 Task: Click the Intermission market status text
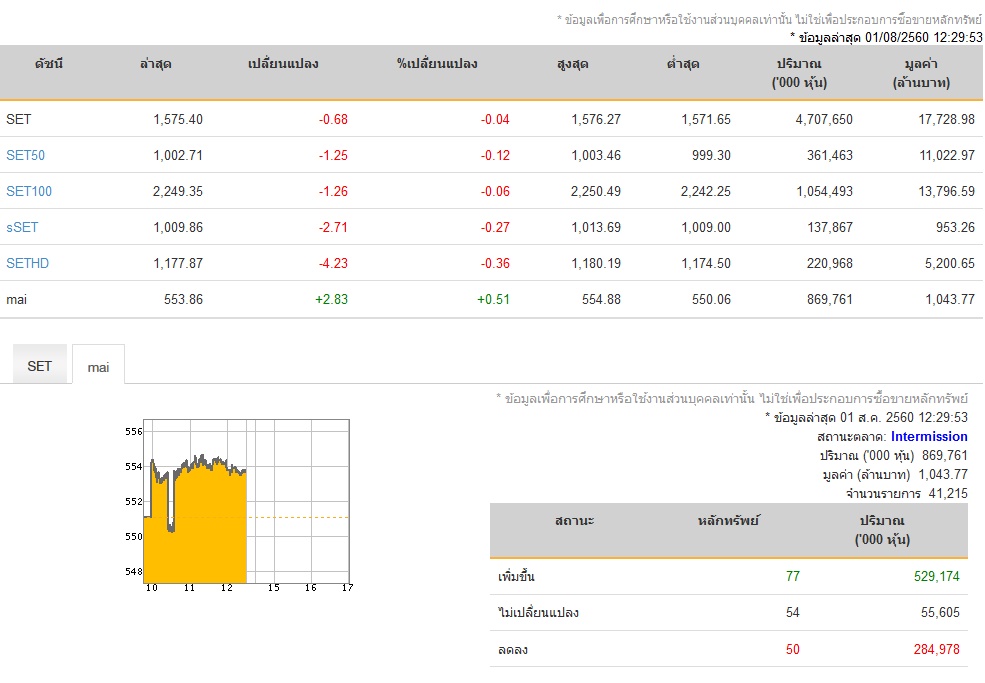click(x=928, y=437)
